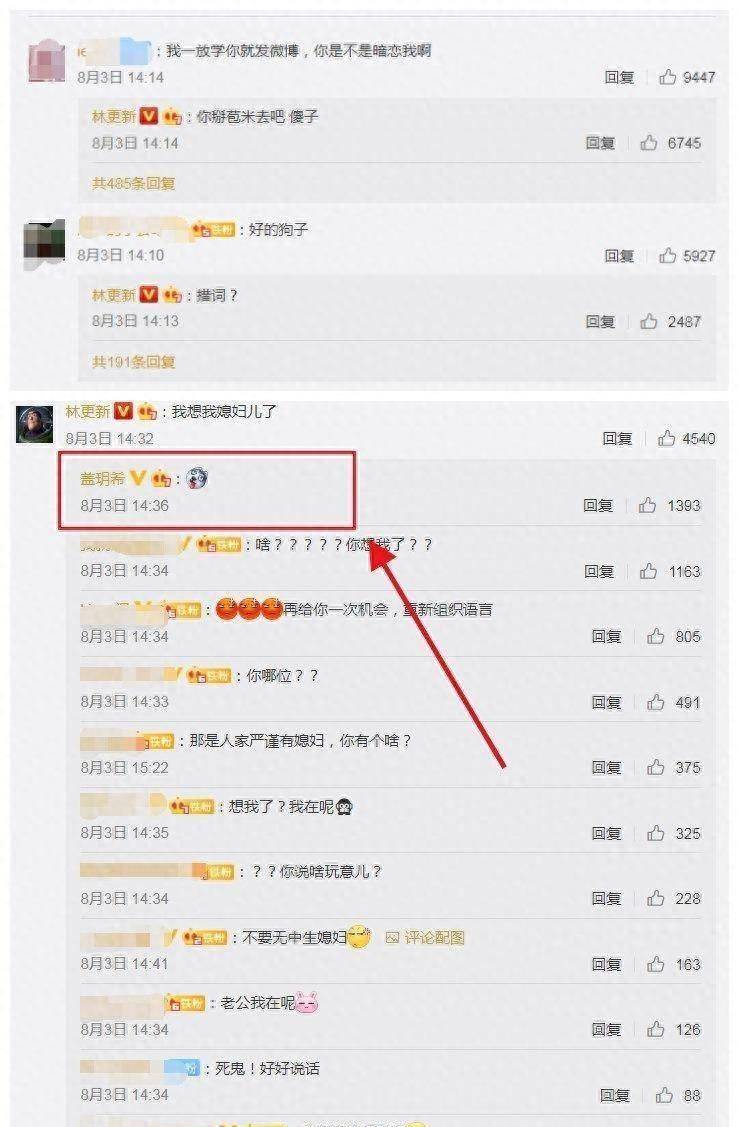This screenshot has height=1127, width=739.
Task: Like 盖玥希's reply with 1393 likes
Action: point(648,505)
